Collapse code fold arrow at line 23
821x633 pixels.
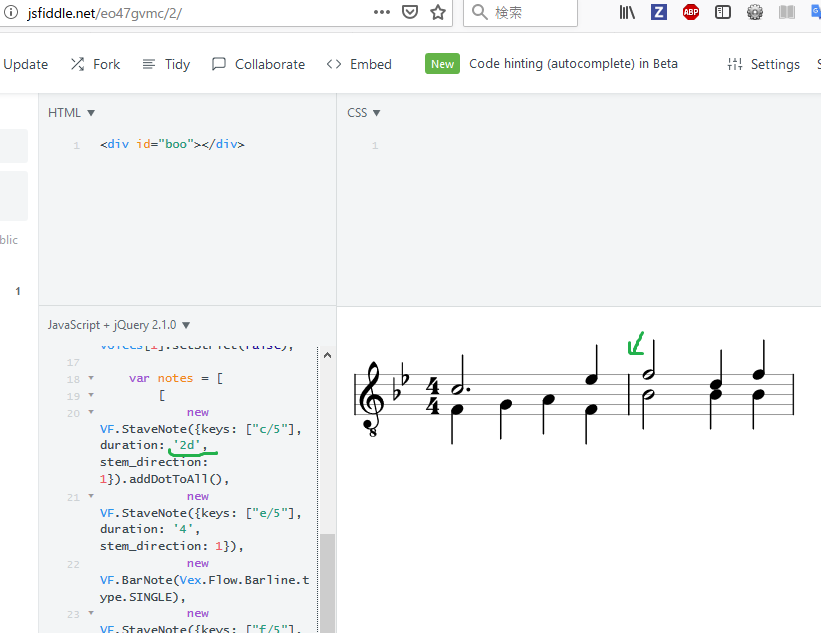click(x=91, y=613)
